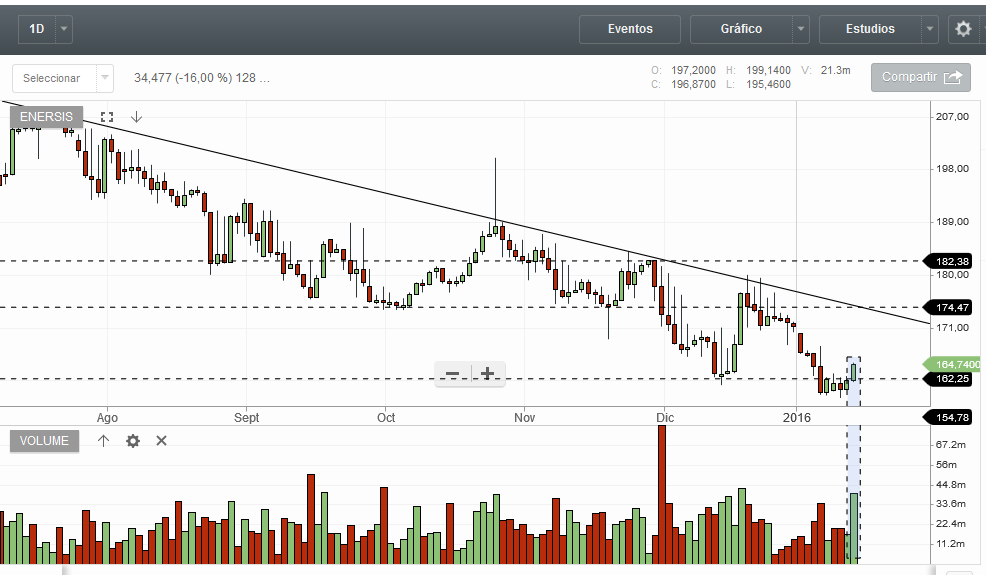
Task: Click the high value 199,1400
Action: coord(768,70)
